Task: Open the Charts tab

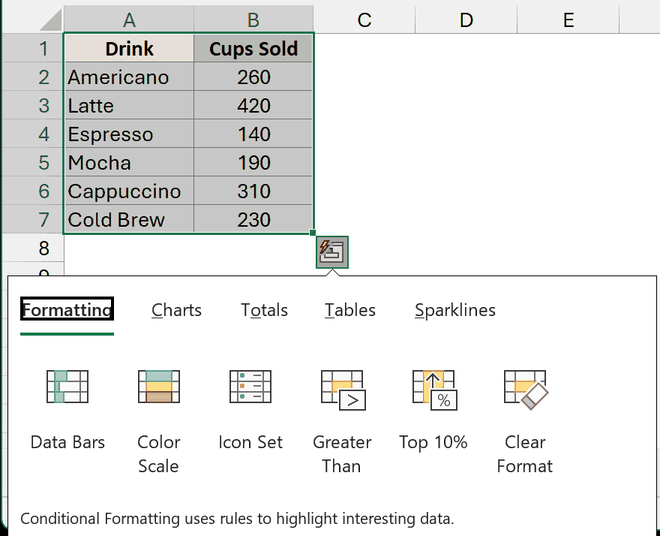Action: pyautogui.click(x=176, y=310)
